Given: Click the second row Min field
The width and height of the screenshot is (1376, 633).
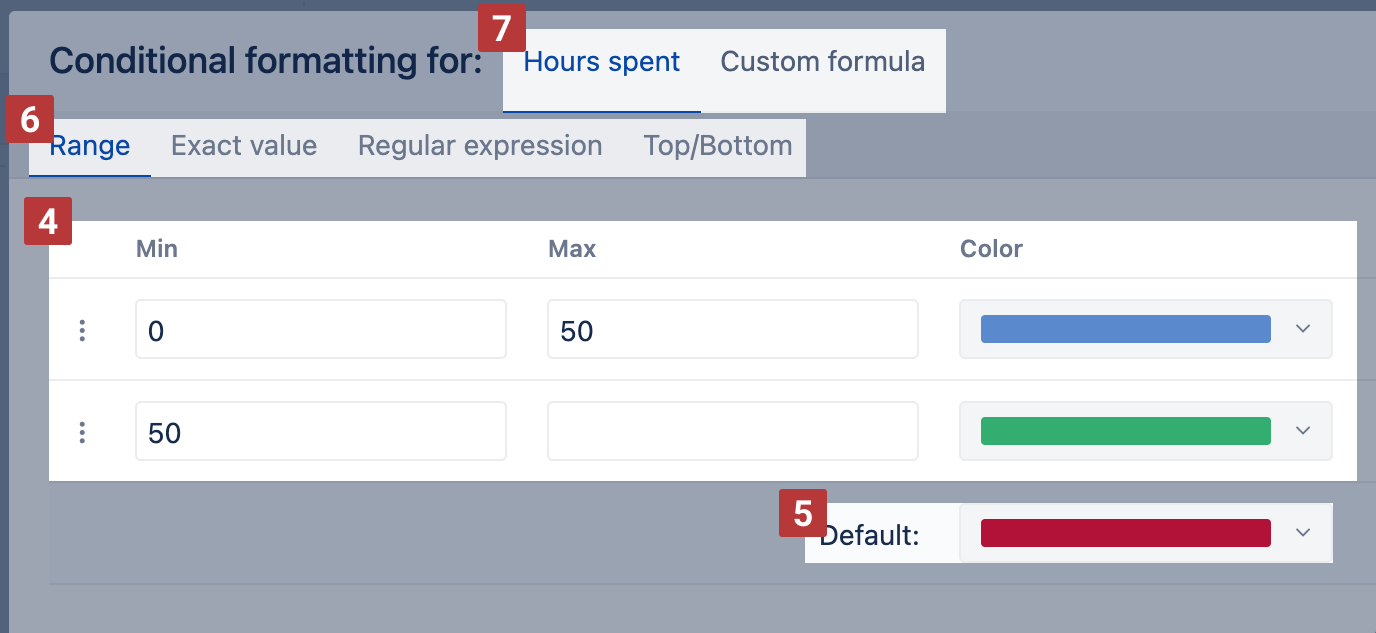Looking at the screenshot, I should point(320,432).
